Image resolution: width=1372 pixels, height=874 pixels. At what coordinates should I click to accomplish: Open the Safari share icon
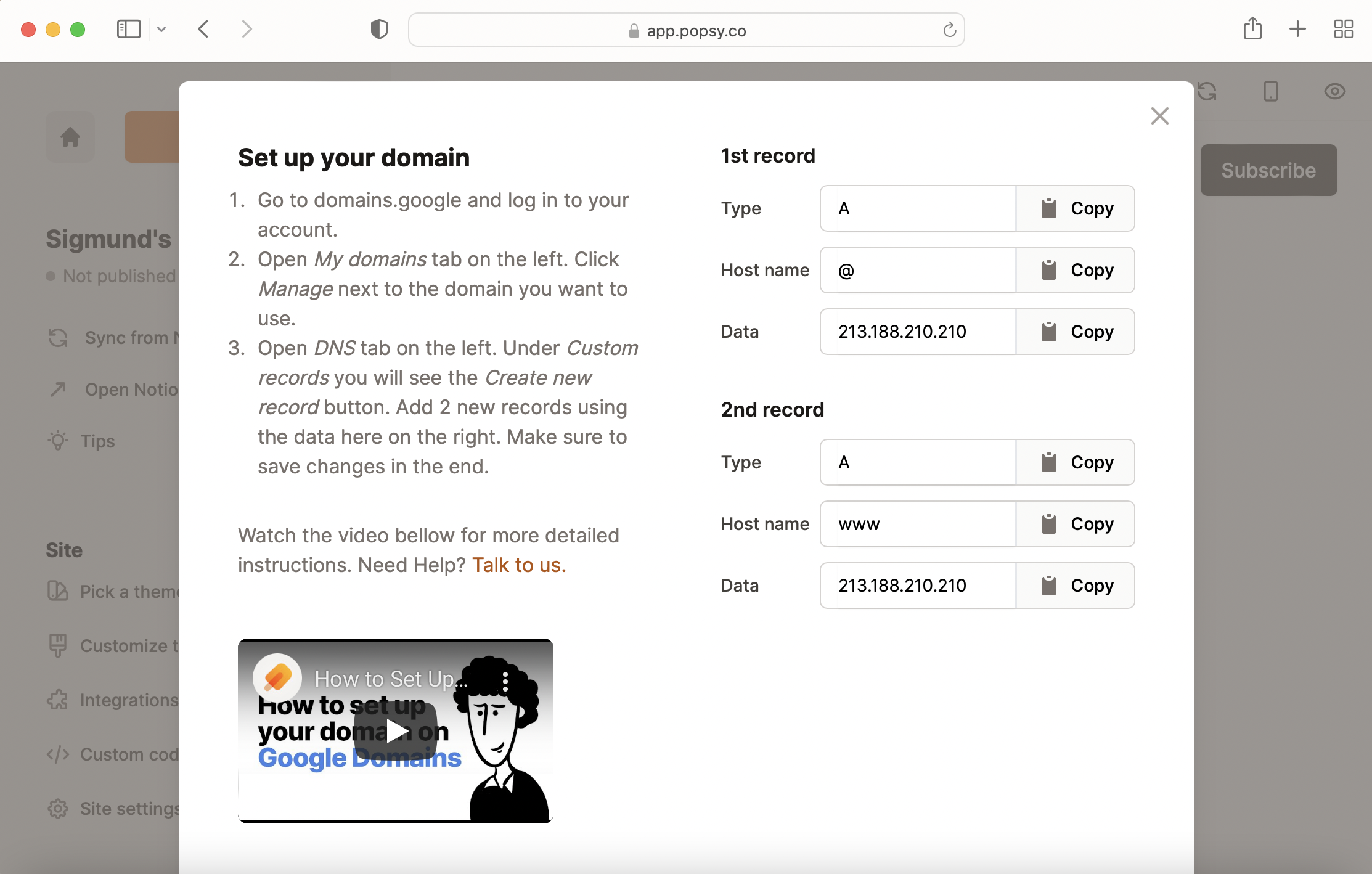click(1252, 29)
